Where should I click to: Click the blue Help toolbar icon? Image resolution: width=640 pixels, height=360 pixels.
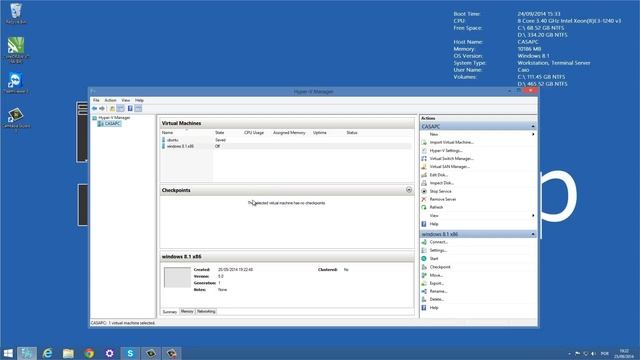(x=130, y=109)
